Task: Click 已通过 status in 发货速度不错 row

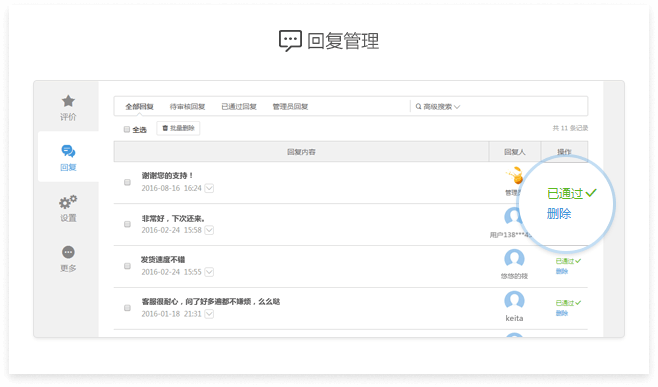Action: 568,261
